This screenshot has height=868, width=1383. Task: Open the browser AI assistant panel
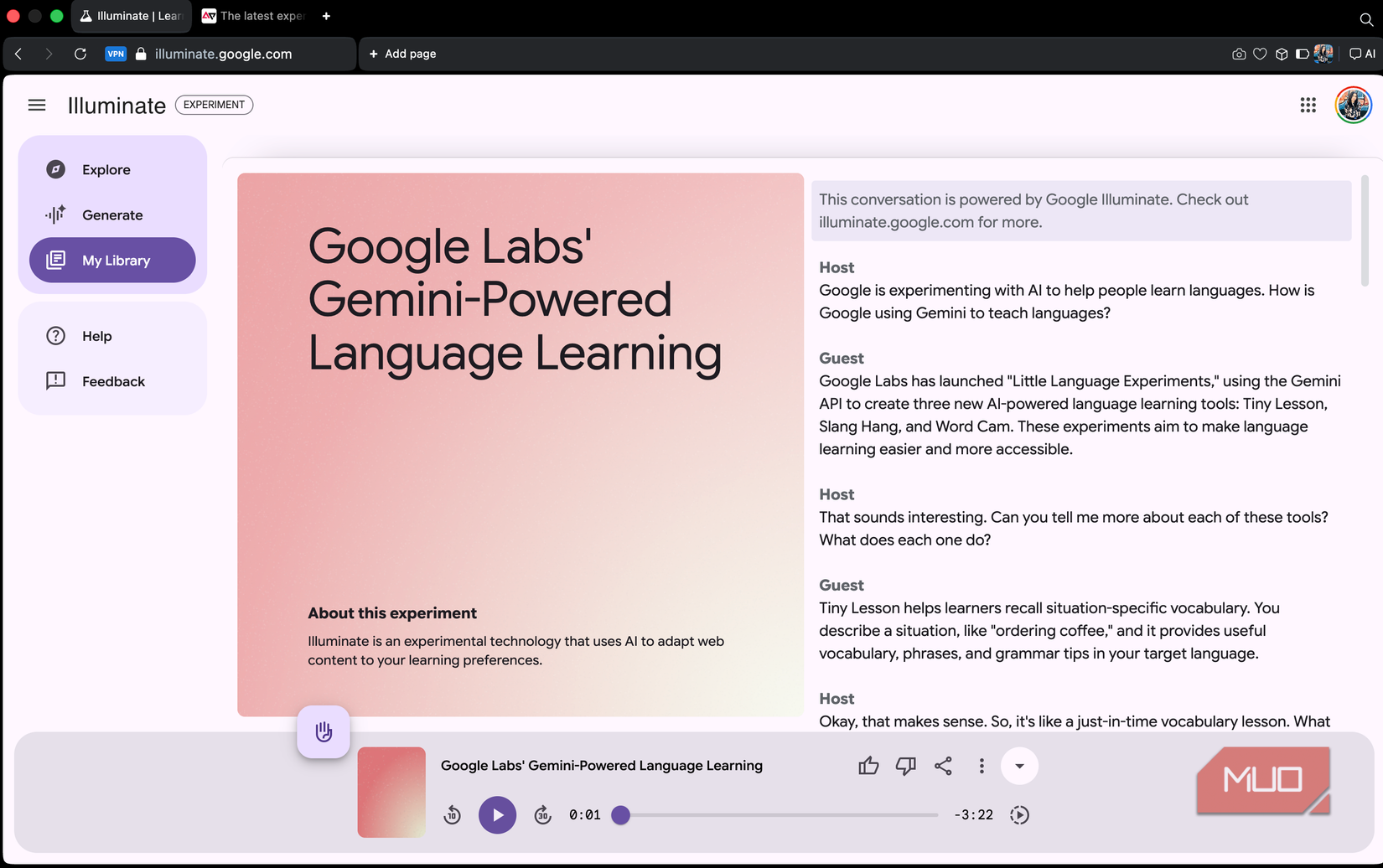click(1360, 54)
